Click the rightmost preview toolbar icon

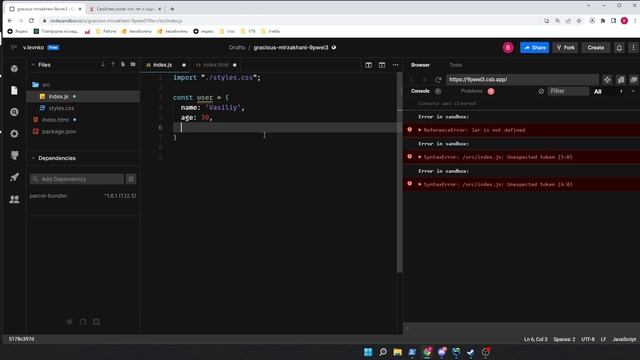633,80
